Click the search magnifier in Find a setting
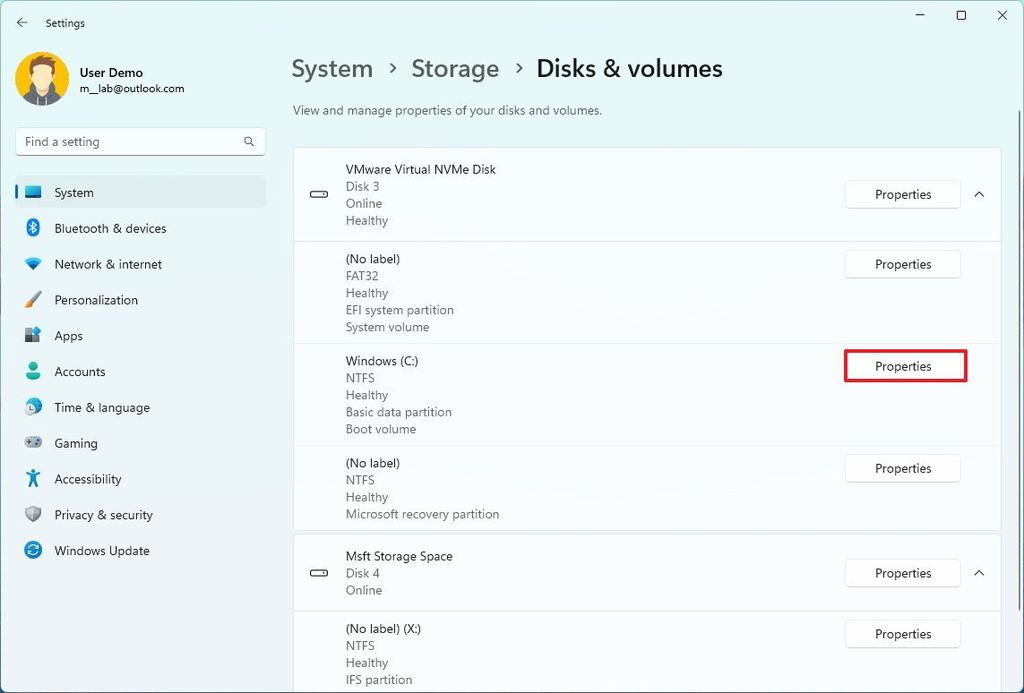Screen dimensions: 1024x693 (x=248, y=141)
